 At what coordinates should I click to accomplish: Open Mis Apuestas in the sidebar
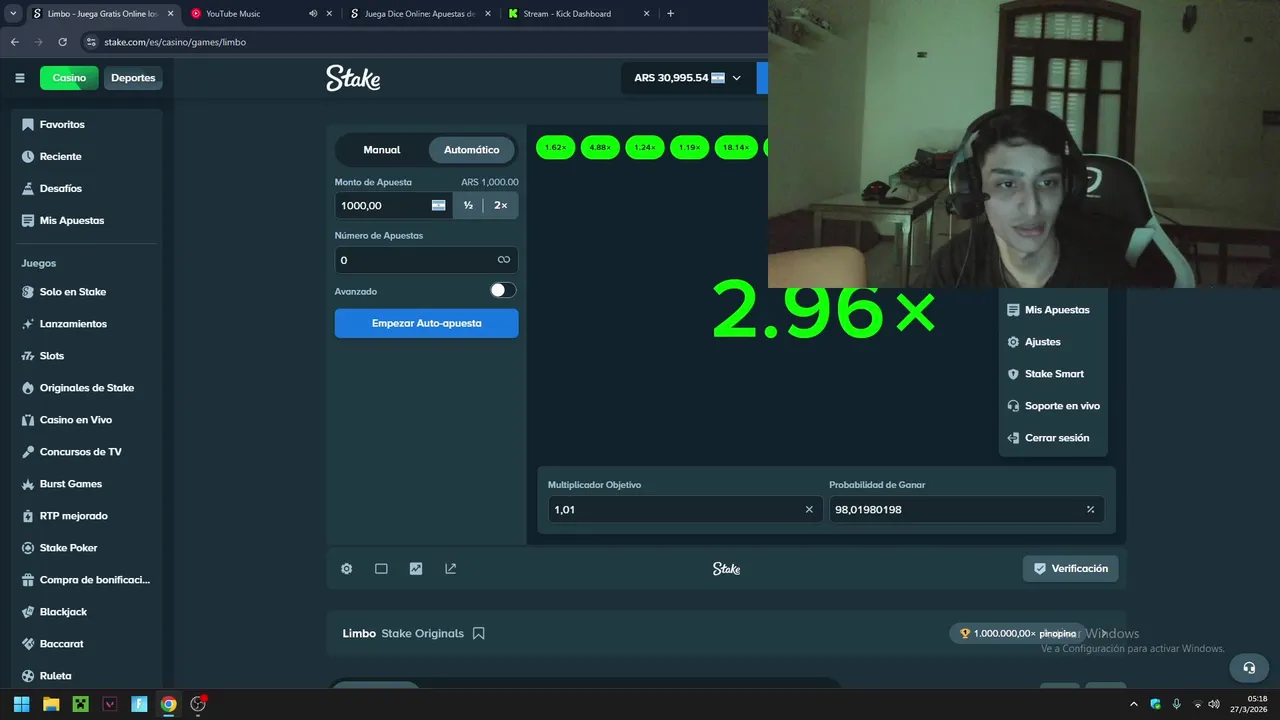(86, 220)
